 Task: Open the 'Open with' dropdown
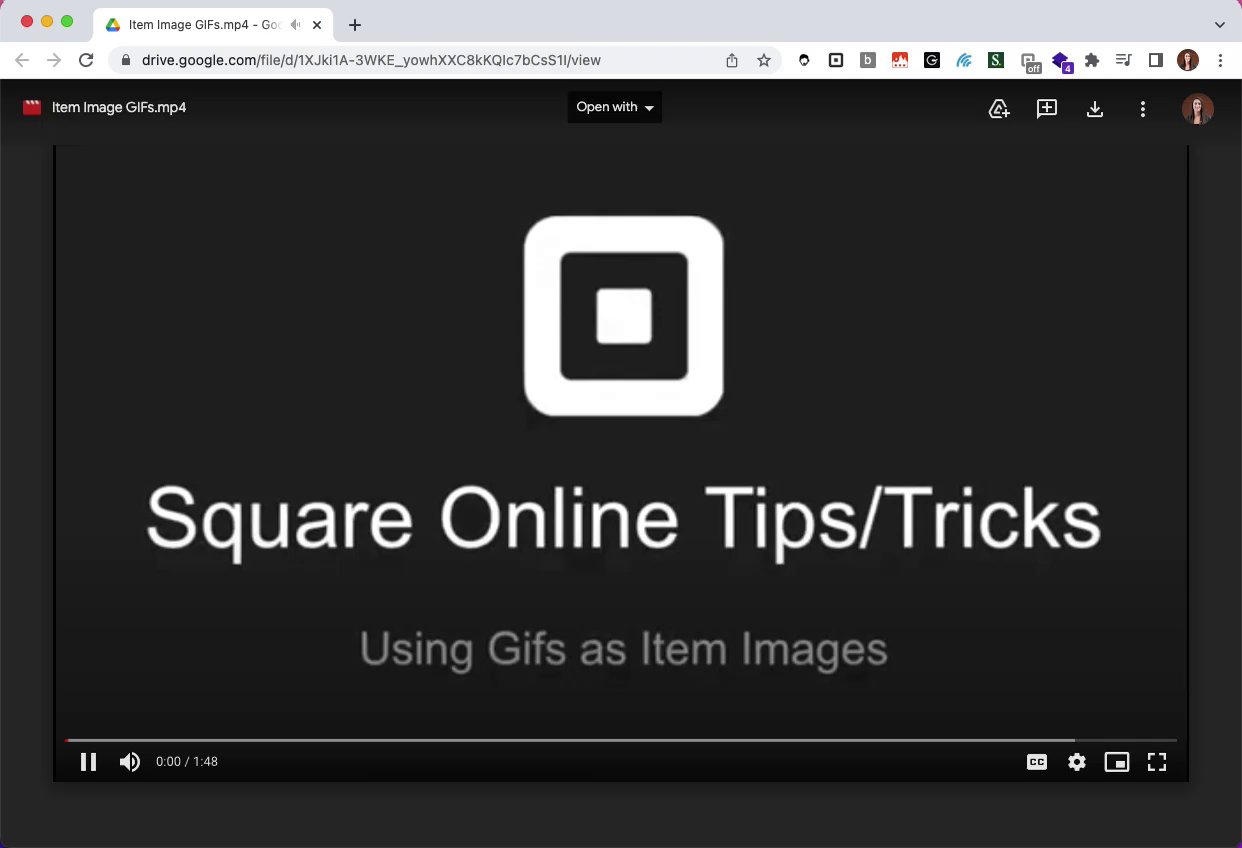(x=615, y=107)
